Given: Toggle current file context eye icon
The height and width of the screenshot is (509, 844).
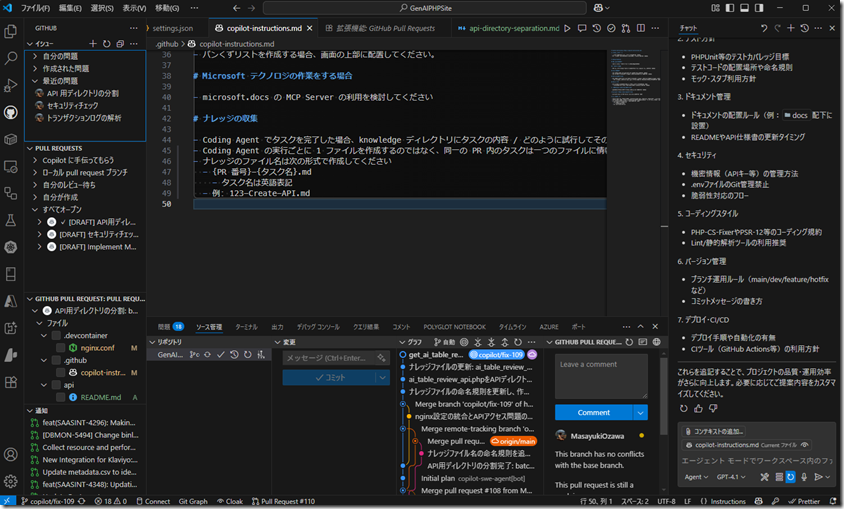Looking at the screenshot, I should click(x=805, y=445).
